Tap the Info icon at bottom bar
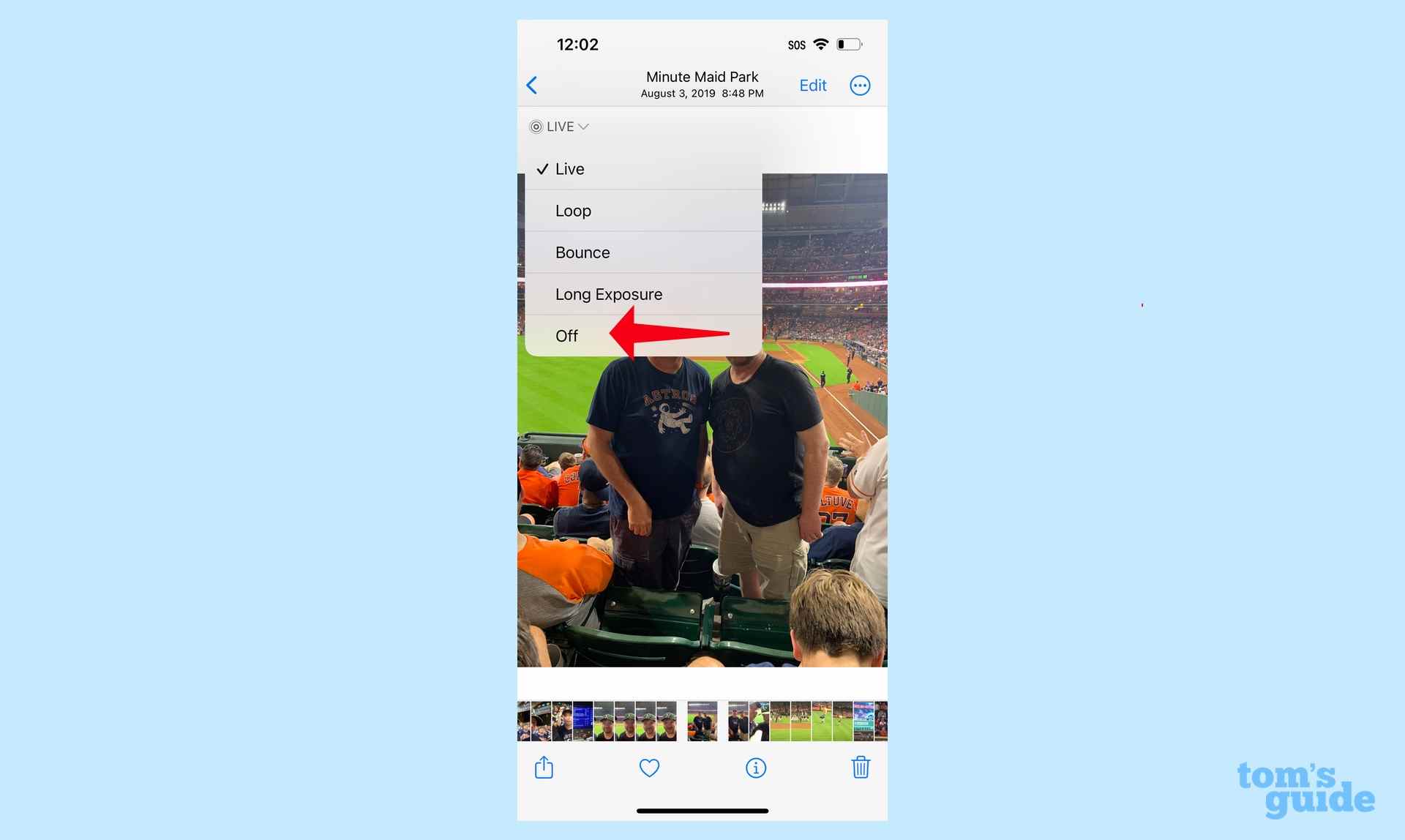This screenshot has height=840, width=1405. 756,768
